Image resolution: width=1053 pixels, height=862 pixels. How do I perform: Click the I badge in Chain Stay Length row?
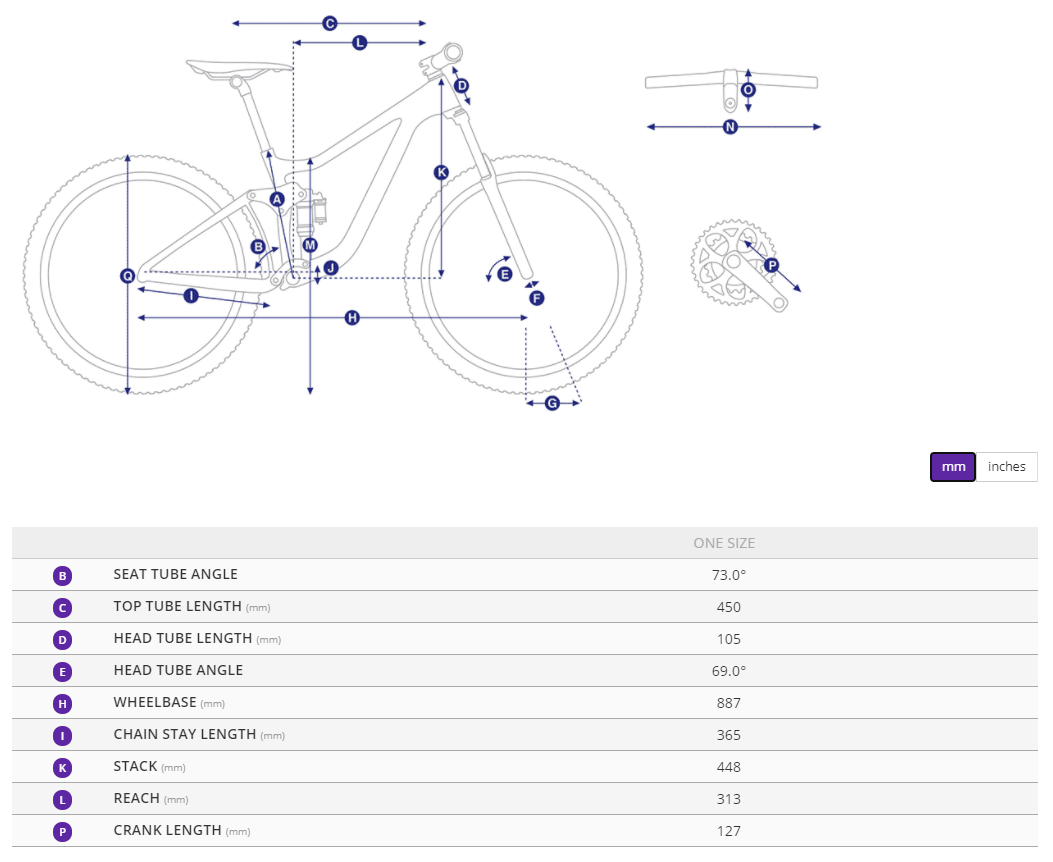(62, 735)
